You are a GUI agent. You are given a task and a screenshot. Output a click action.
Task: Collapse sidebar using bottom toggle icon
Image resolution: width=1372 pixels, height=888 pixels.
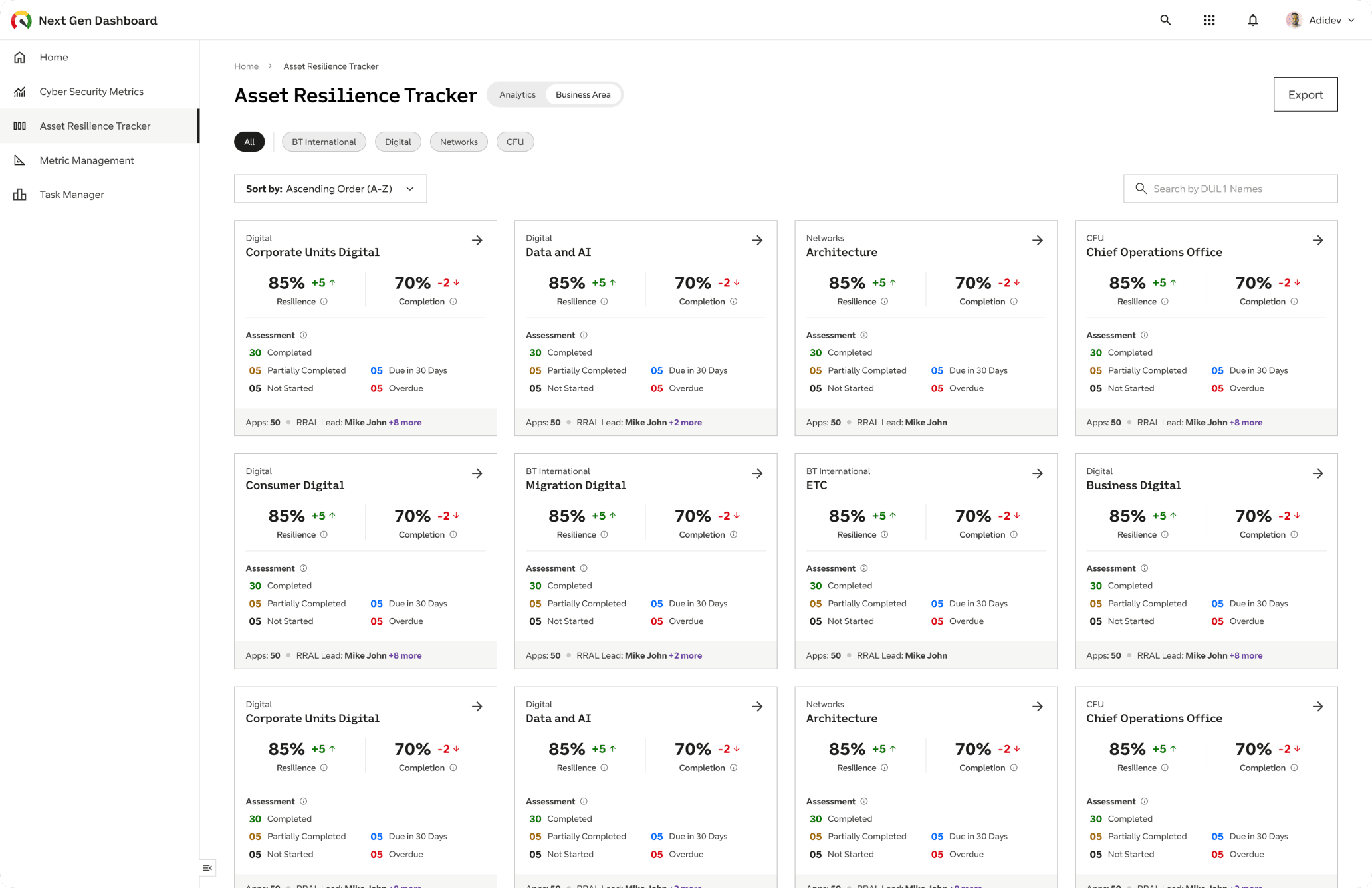point(207,867)
